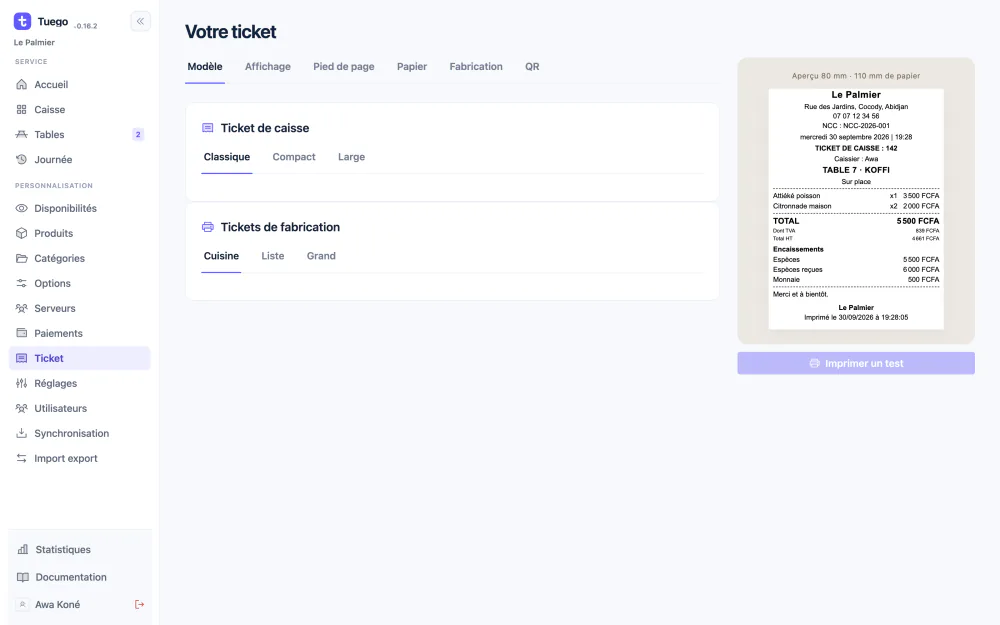Click the Tables badge showing 2
1000x625 pixels.
[x=138, y=135]
